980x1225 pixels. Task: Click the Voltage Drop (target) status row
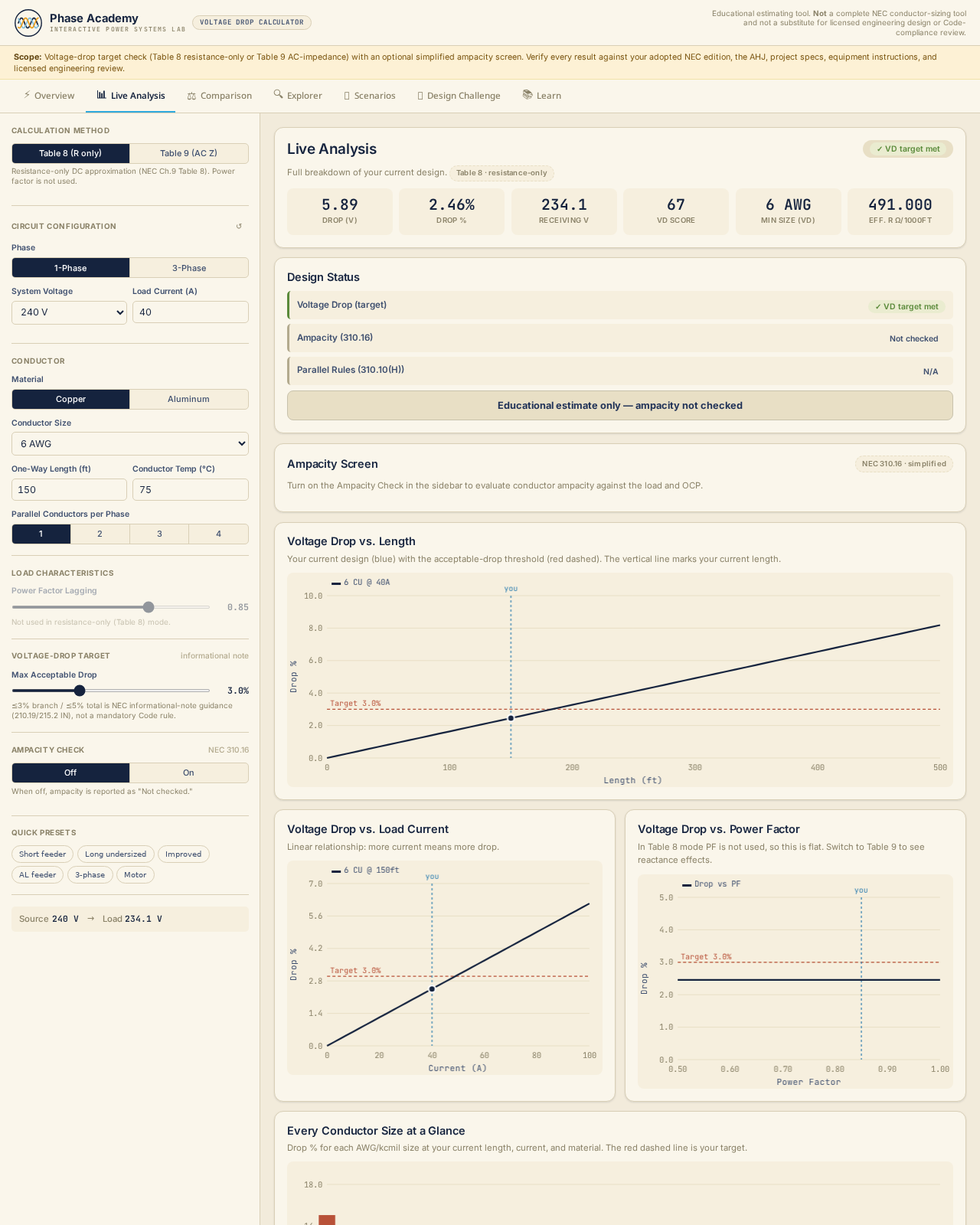click(620, 305)
